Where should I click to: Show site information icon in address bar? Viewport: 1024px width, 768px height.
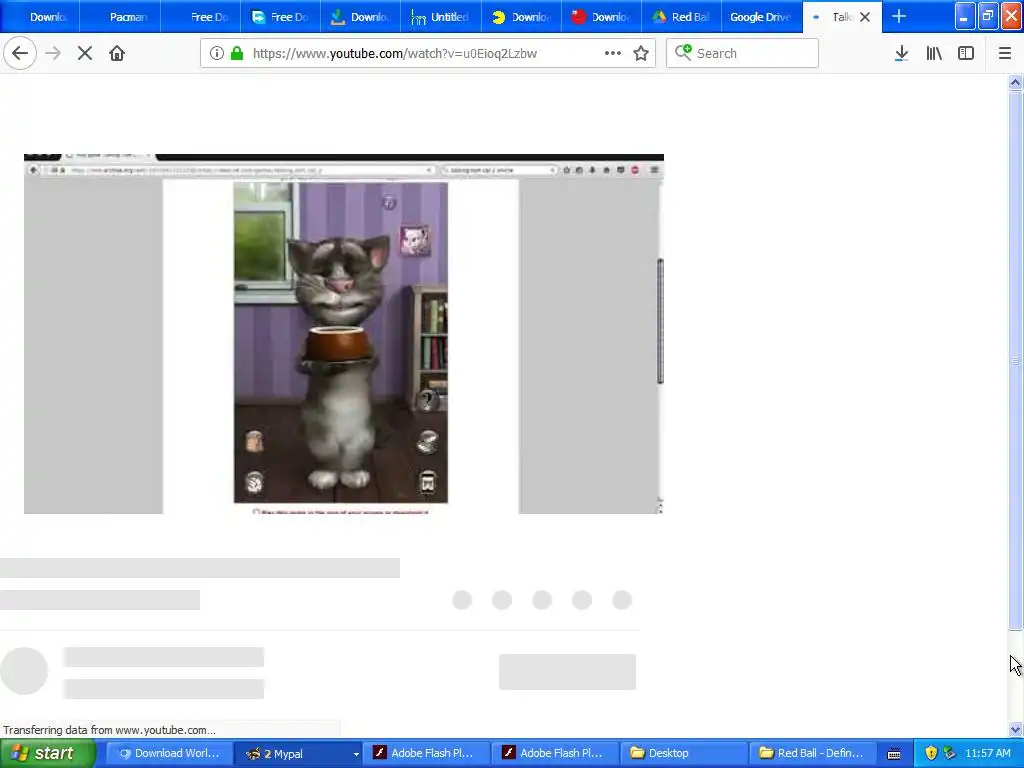(x=216, y=53)
